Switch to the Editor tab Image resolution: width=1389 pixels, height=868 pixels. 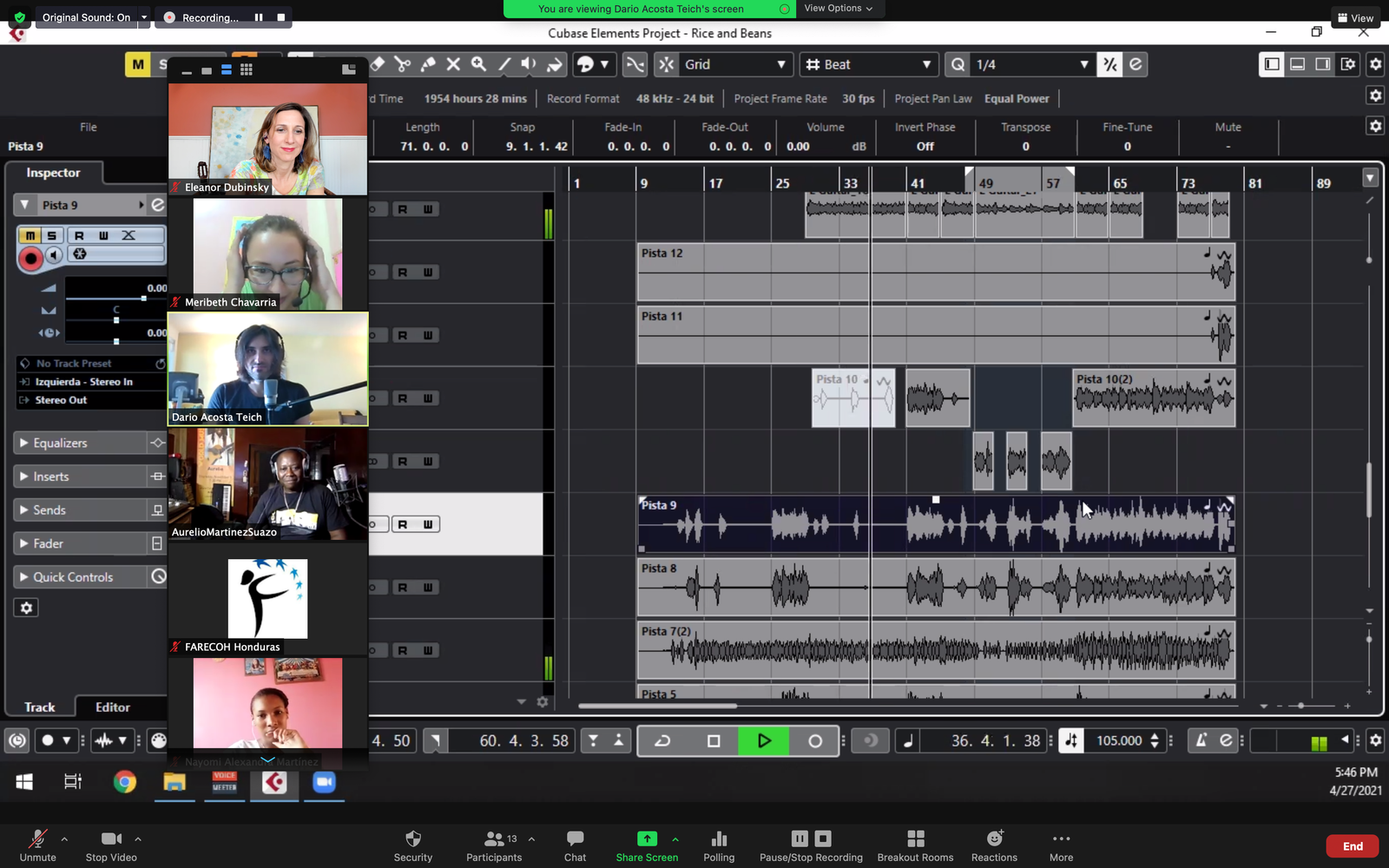click(x=112, y=707)
